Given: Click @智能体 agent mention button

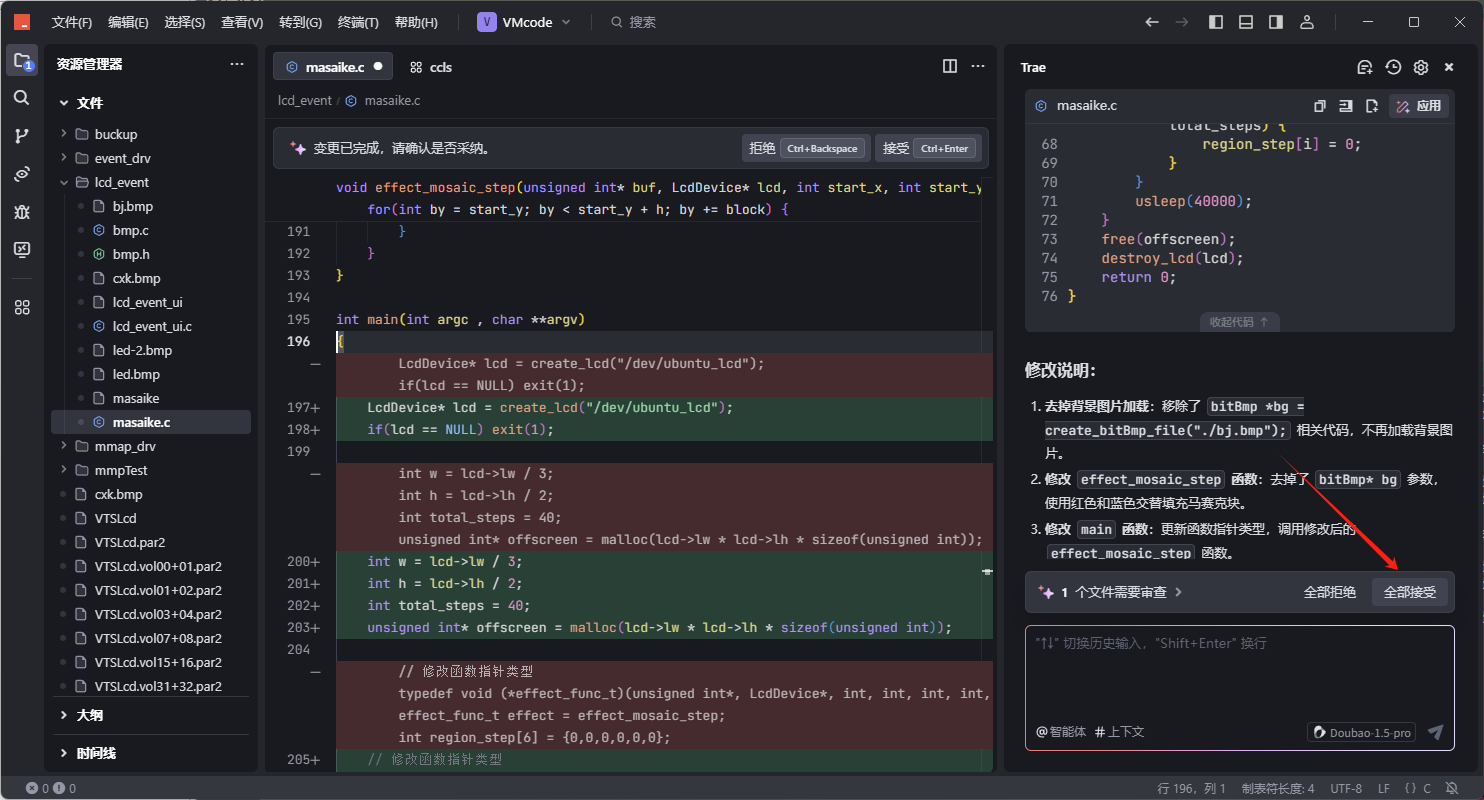Looking at the screenshot, I should tap(1060, 732).
